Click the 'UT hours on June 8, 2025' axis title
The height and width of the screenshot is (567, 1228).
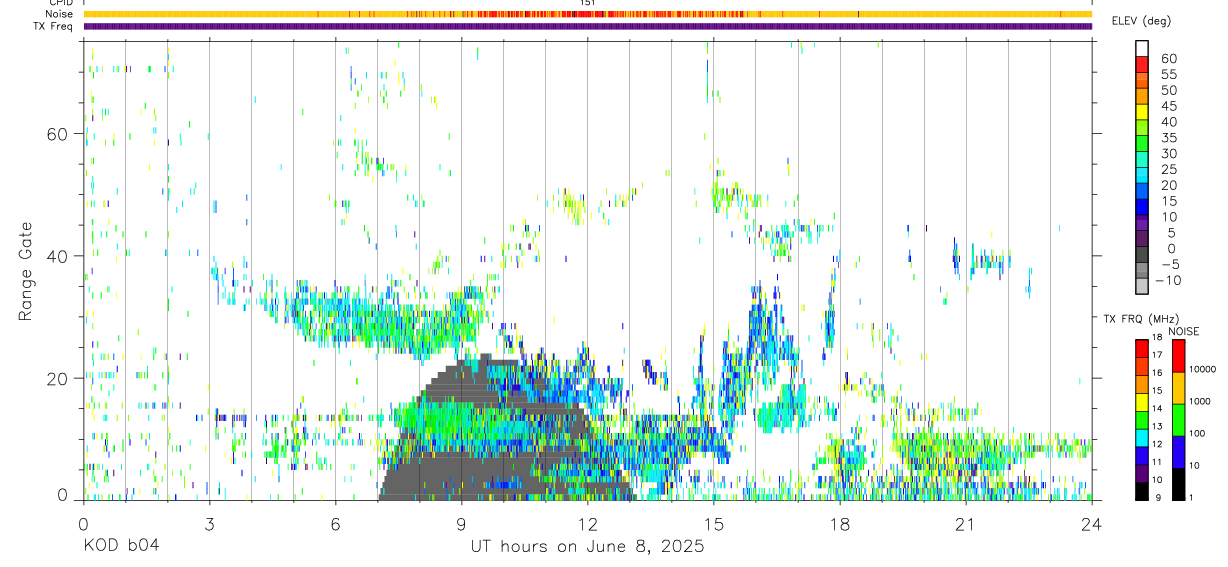tap(587, 547)
